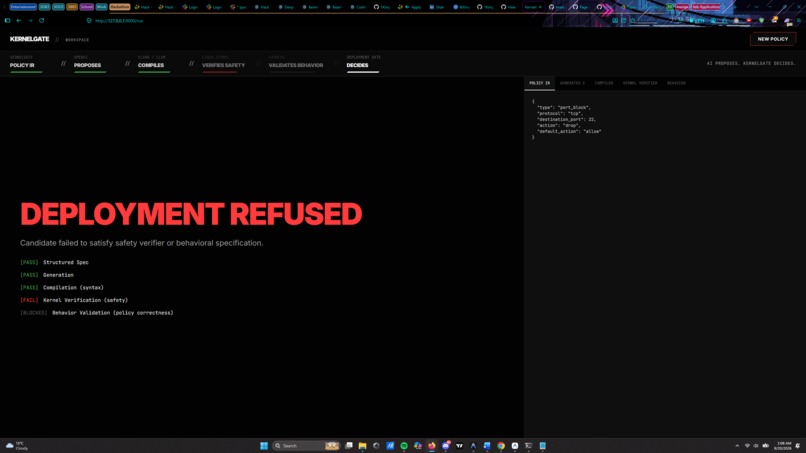Open Firefox from the taskbar
The image size is (806, 453).
coord(432,446)
